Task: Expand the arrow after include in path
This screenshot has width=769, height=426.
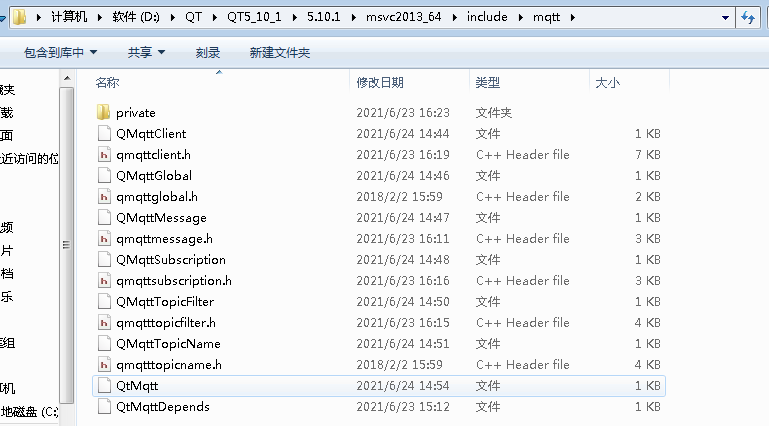Action: click(520, 18)
